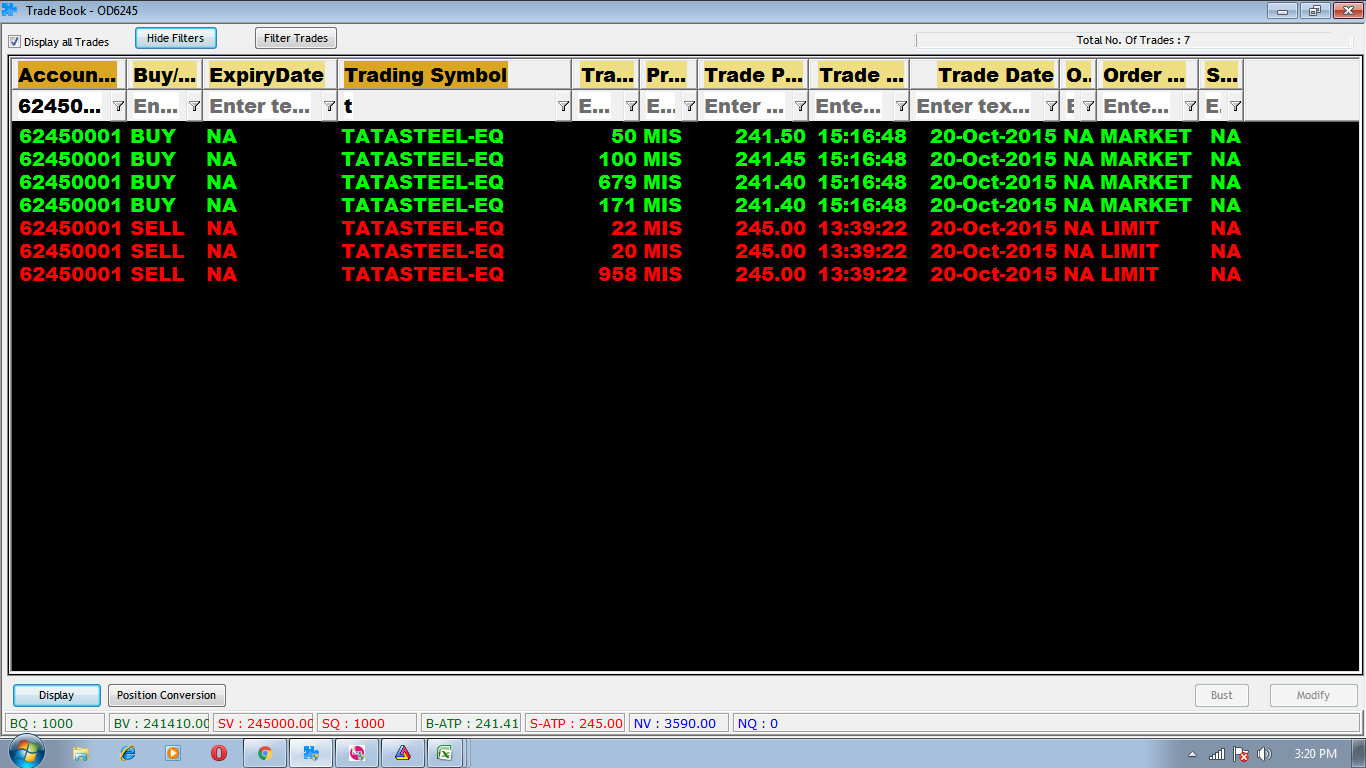The width and height of the screenshot is (1366, 768).
Task: Open the ExpiryDate column filter dropdown
Action: click(329, 106)
